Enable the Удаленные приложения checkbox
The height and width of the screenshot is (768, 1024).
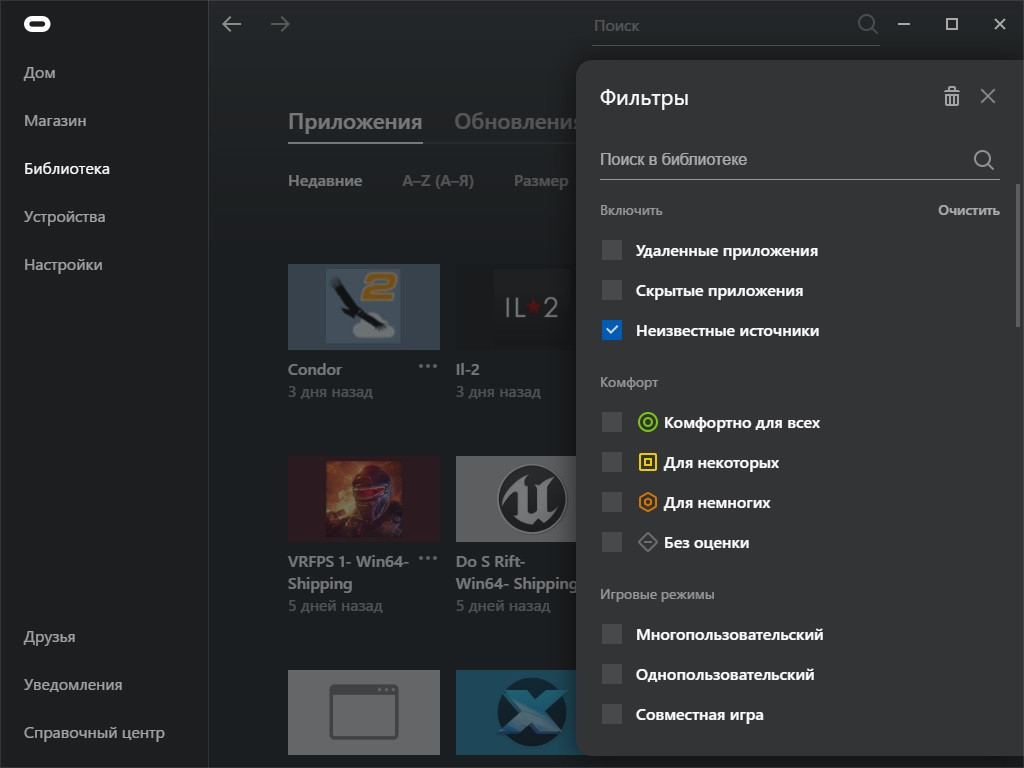tap(612, 250)
